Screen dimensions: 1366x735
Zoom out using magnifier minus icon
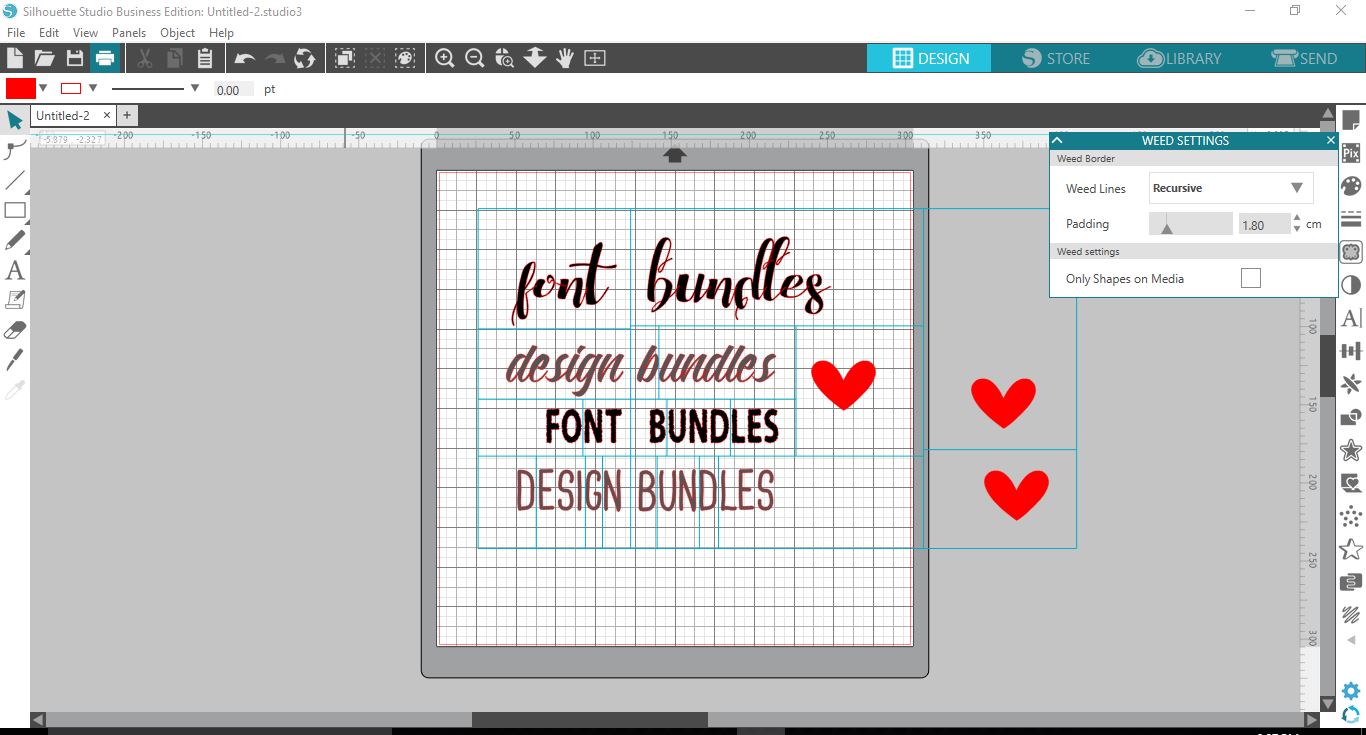pyautogui.click(x=475, y=58)
